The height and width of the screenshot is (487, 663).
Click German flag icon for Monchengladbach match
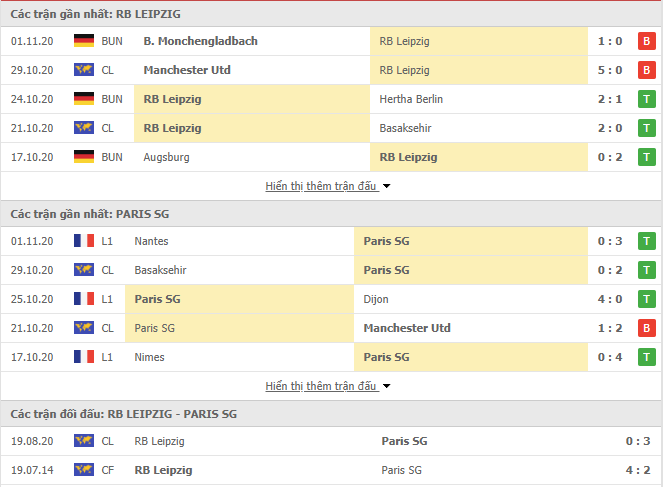84,41
